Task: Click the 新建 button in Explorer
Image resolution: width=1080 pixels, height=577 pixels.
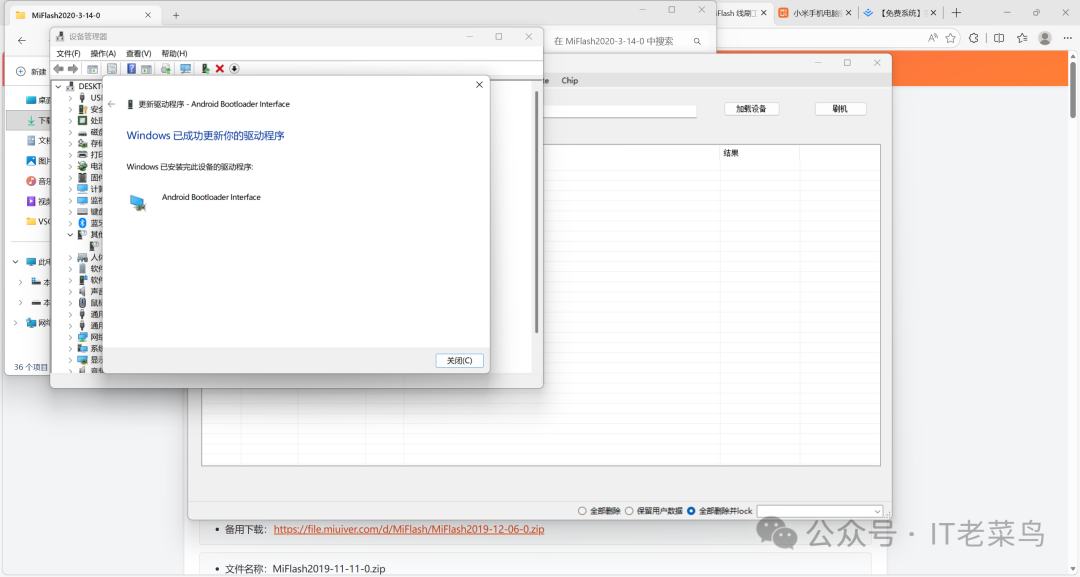Action: (x=31, y=72)
